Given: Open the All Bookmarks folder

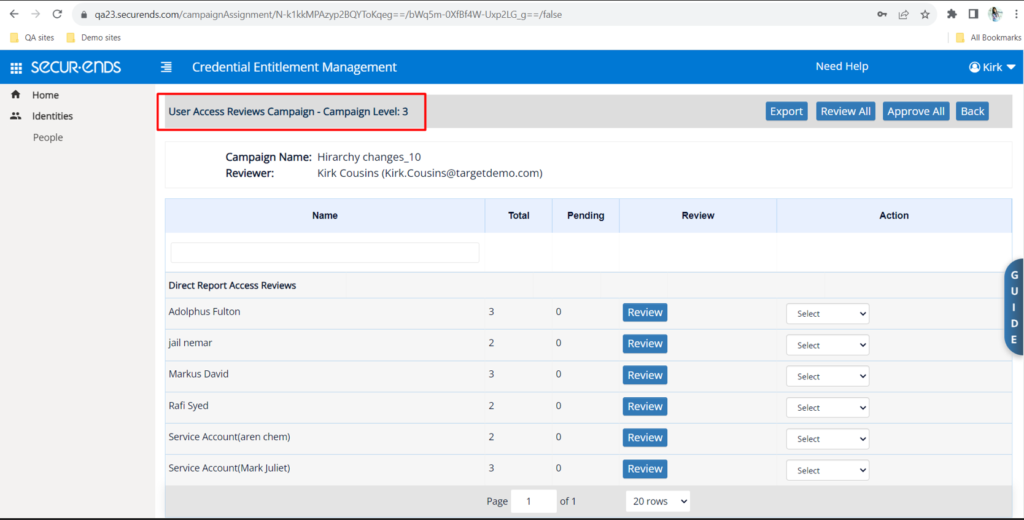Looking at the screenshot, I should click(987, 37).
